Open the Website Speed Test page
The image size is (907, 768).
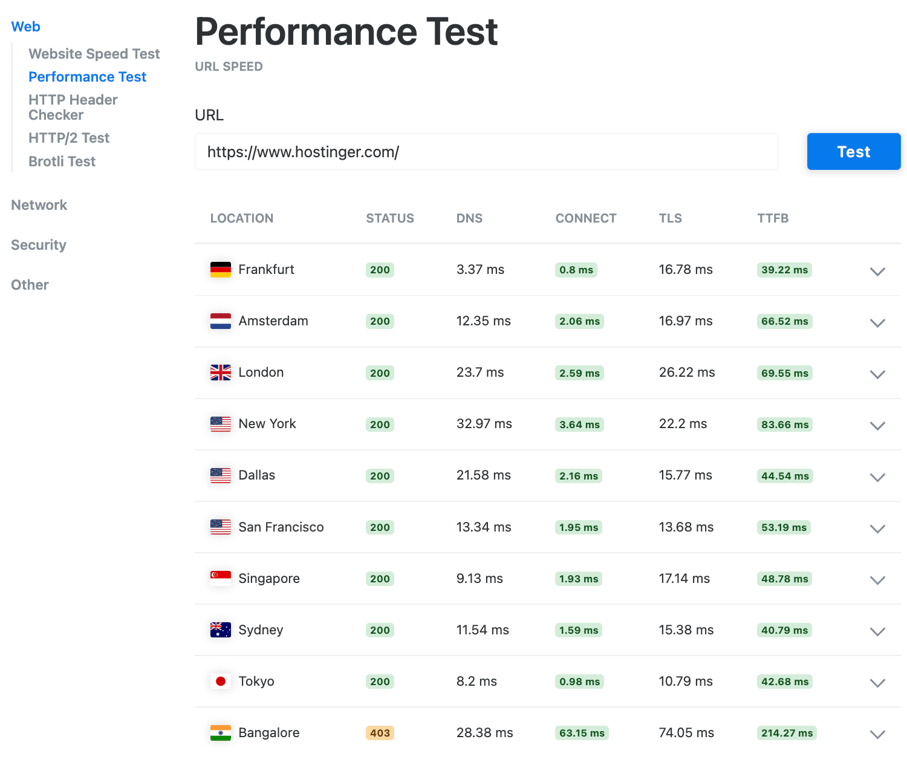pyautogui.click(x=95, y=53)
